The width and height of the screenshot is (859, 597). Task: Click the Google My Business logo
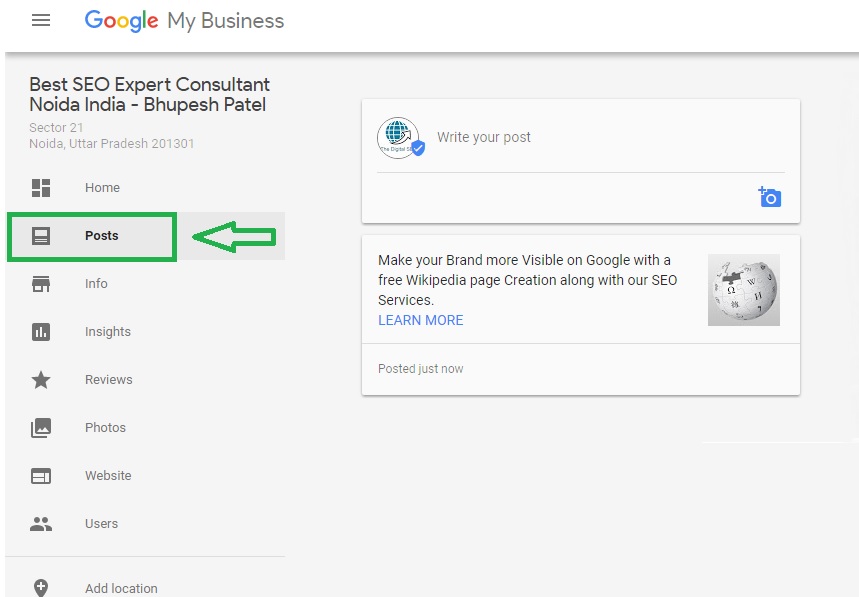[x=184, y=21]
